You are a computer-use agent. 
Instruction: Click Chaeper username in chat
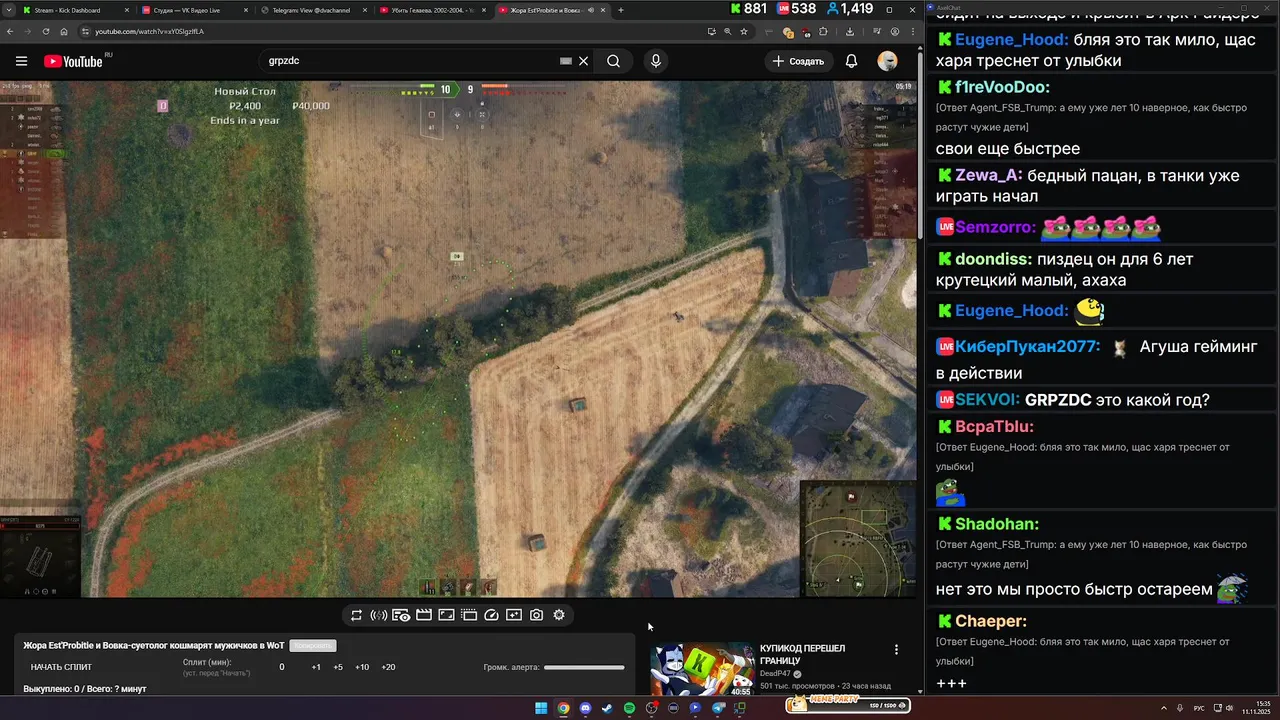point(991,621)
